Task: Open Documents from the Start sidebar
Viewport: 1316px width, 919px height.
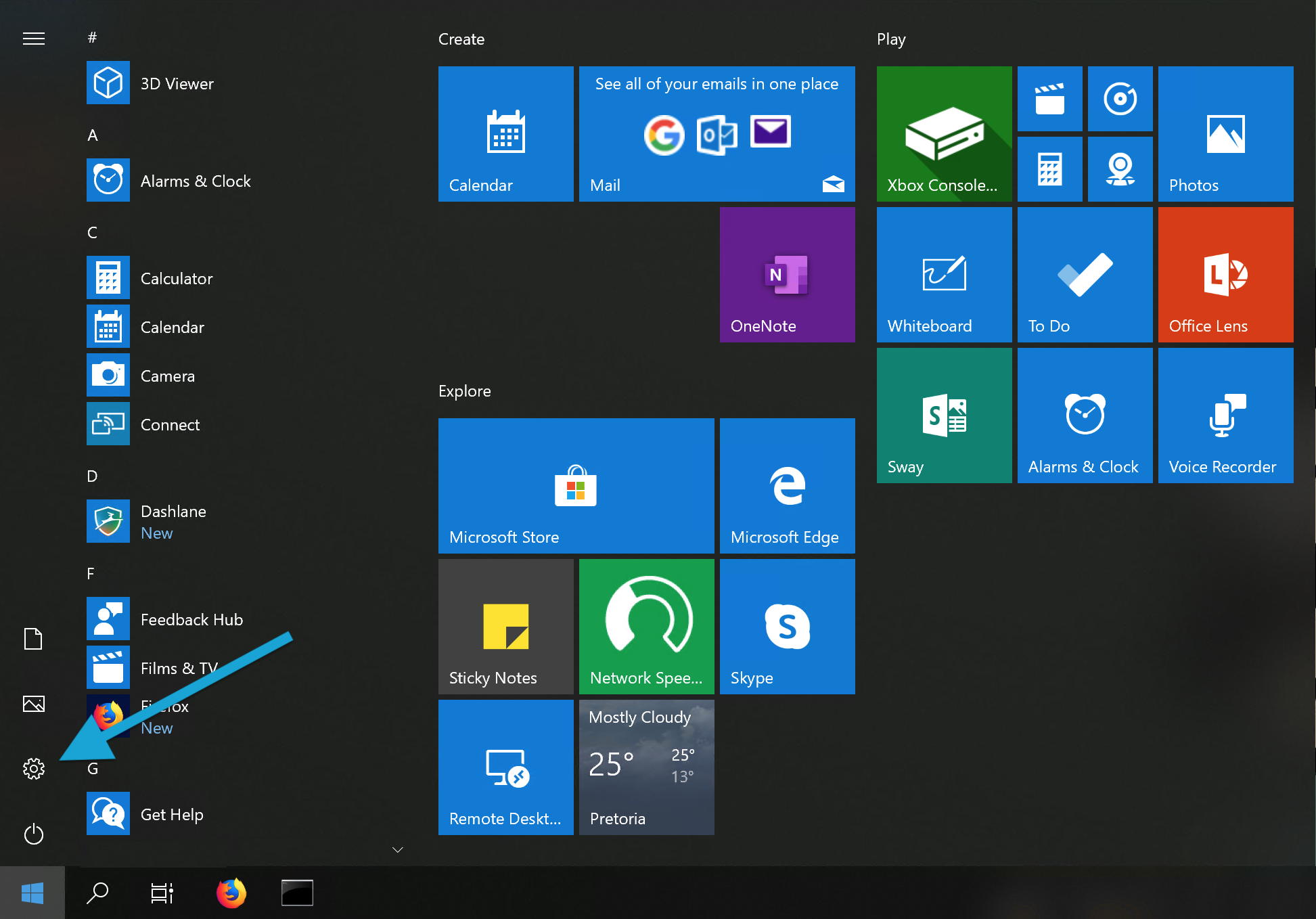Action: 33,638
